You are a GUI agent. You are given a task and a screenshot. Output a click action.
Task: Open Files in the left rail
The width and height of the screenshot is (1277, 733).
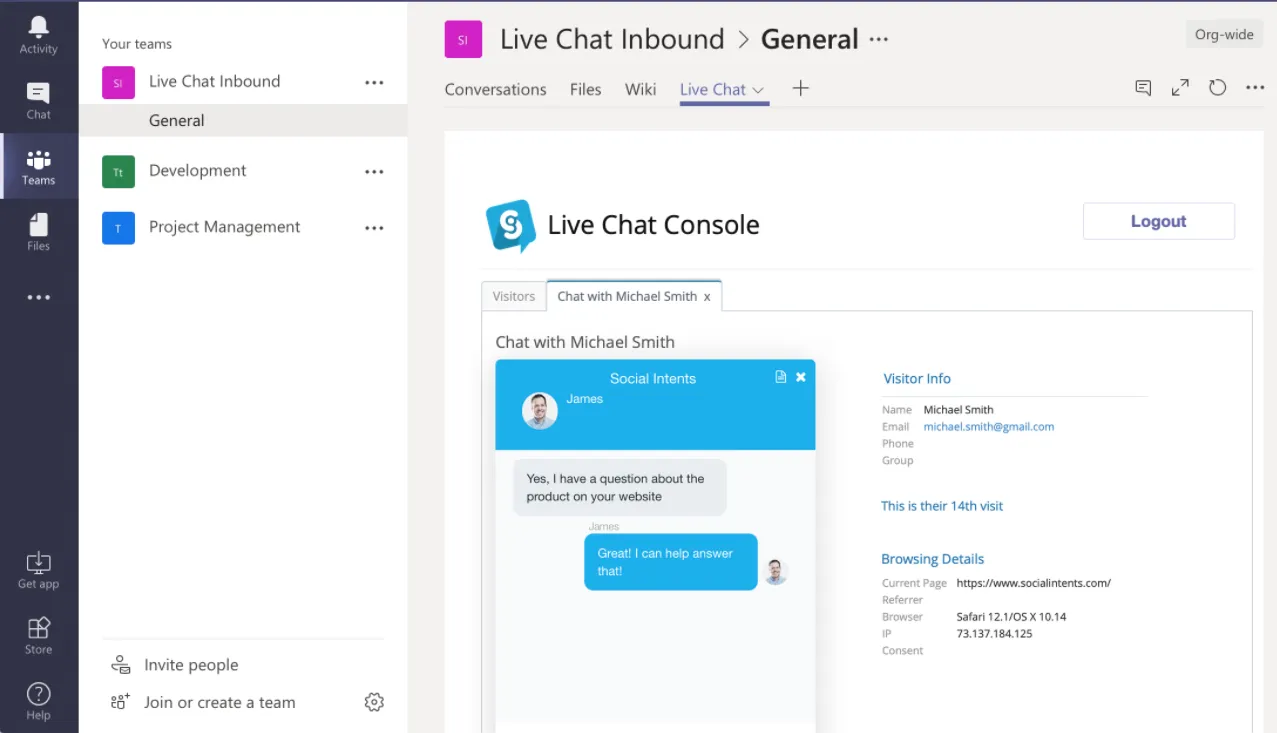38,231
